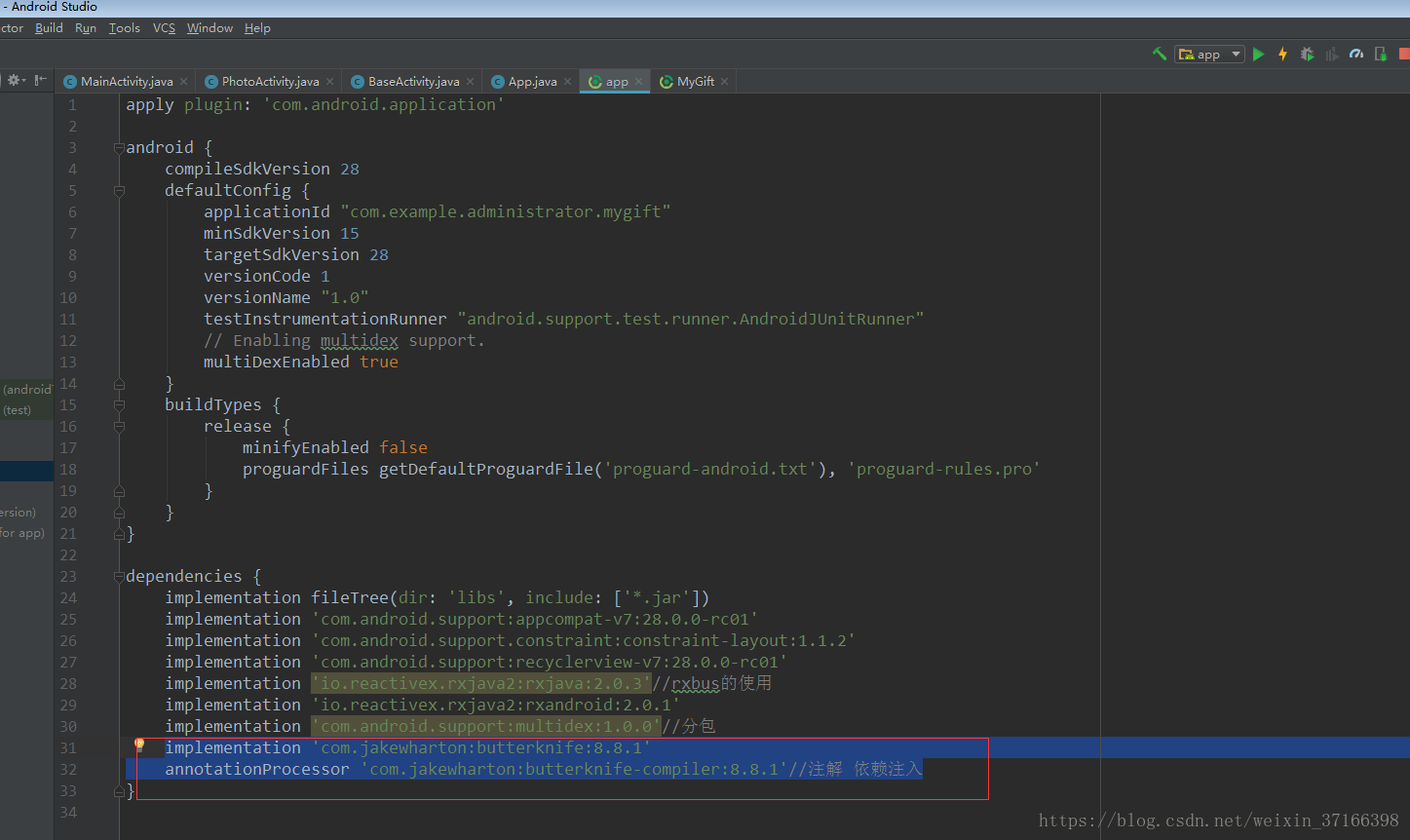Click the rxjava:2.0.3 dependency string
The width and height of the screenshot is (1410, 840).
481,683
